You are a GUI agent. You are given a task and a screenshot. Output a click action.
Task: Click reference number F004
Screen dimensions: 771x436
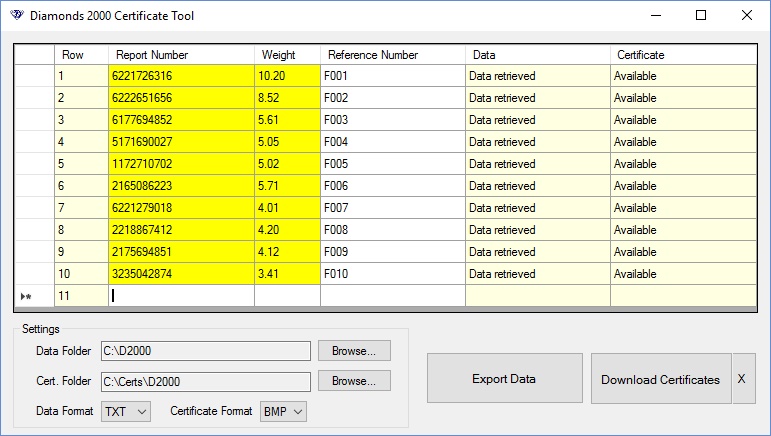point(392,142)
